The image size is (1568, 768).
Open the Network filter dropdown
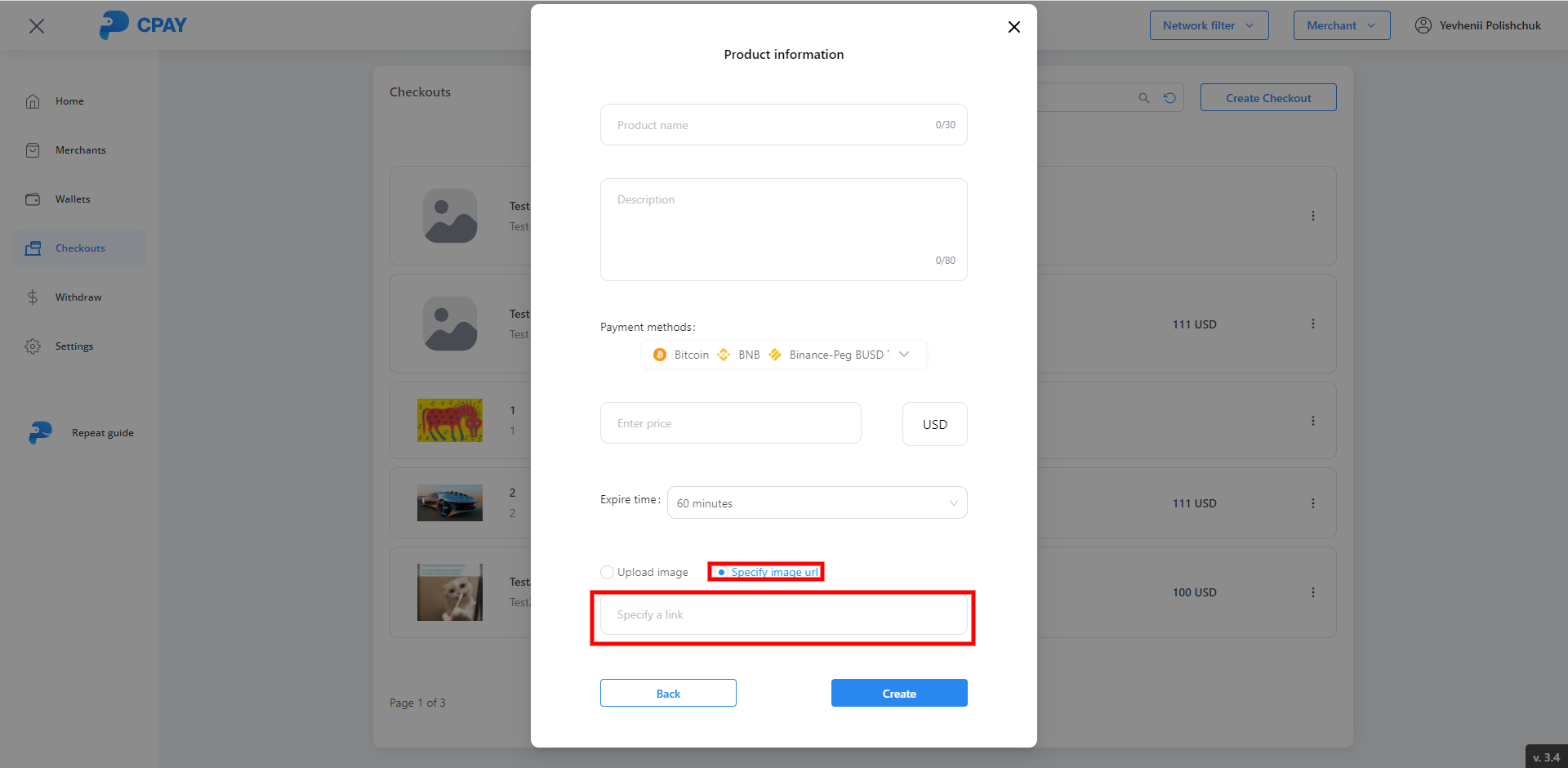coord(1209,25)
